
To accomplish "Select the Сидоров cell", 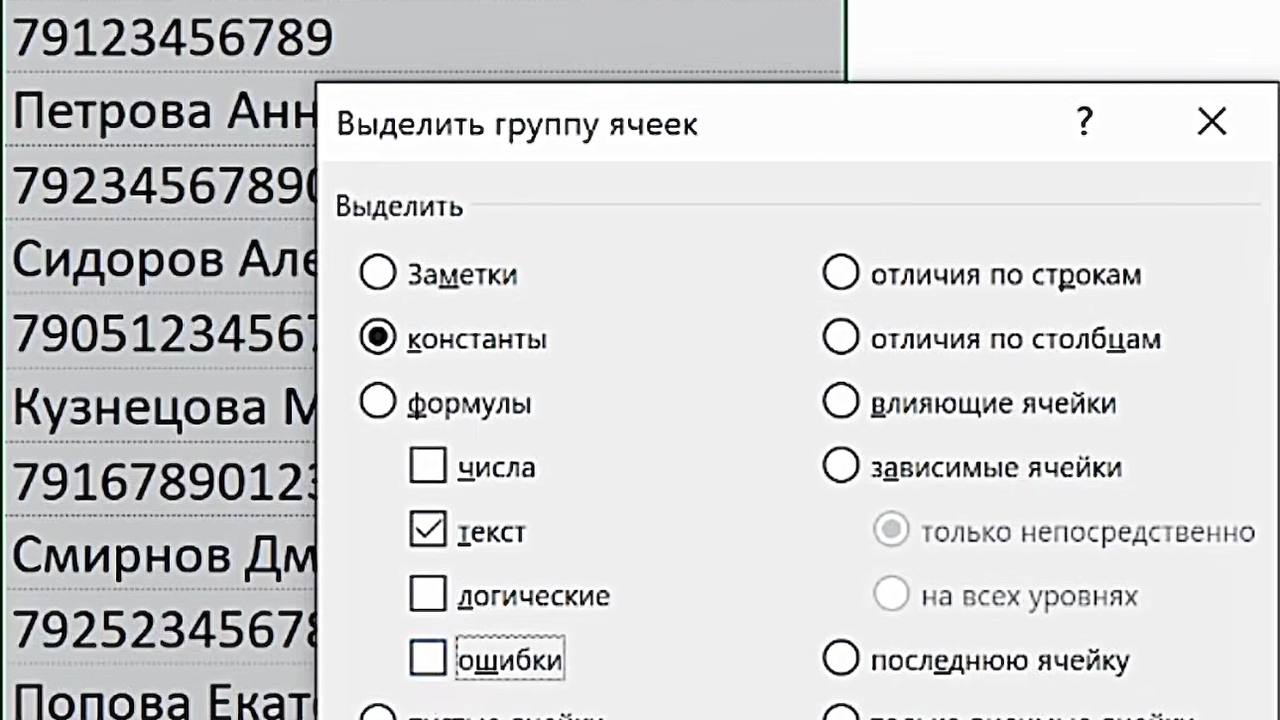I will tap(160, 260).
